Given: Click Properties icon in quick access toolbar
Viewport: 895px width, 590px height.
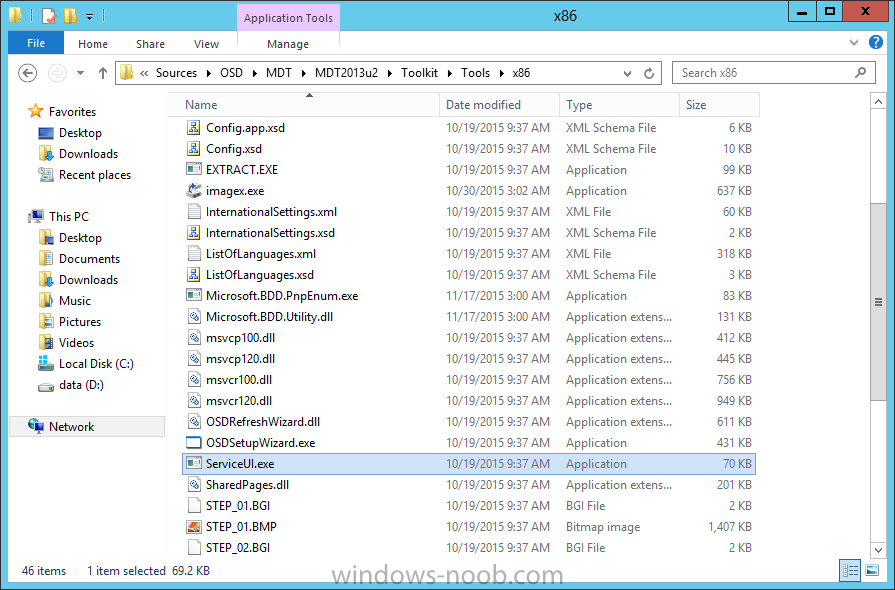Looking at the screenshot, I should [49, 15].
